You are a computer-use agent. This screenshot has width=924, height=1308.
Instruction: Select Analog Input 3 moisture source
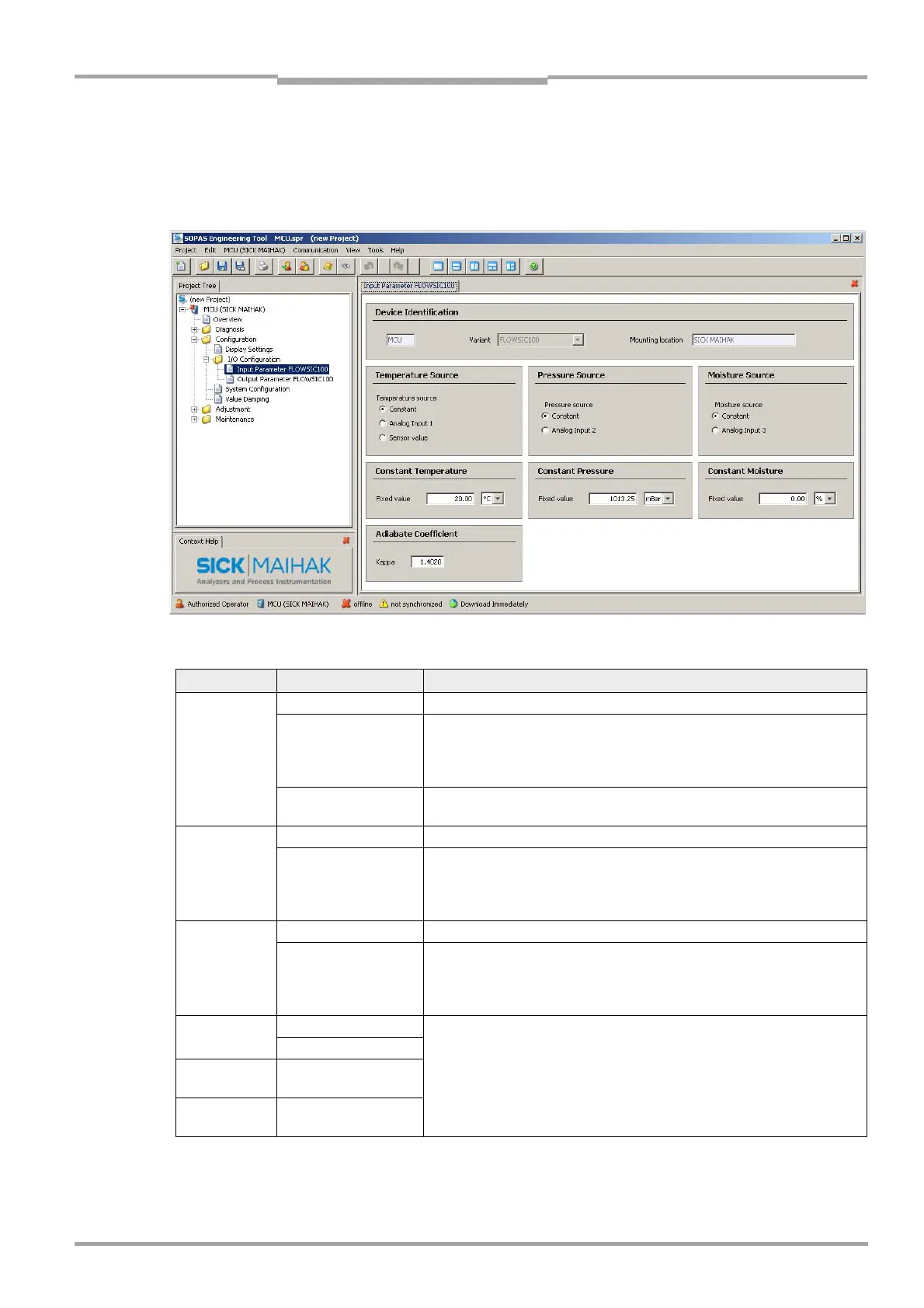point(714,430)
